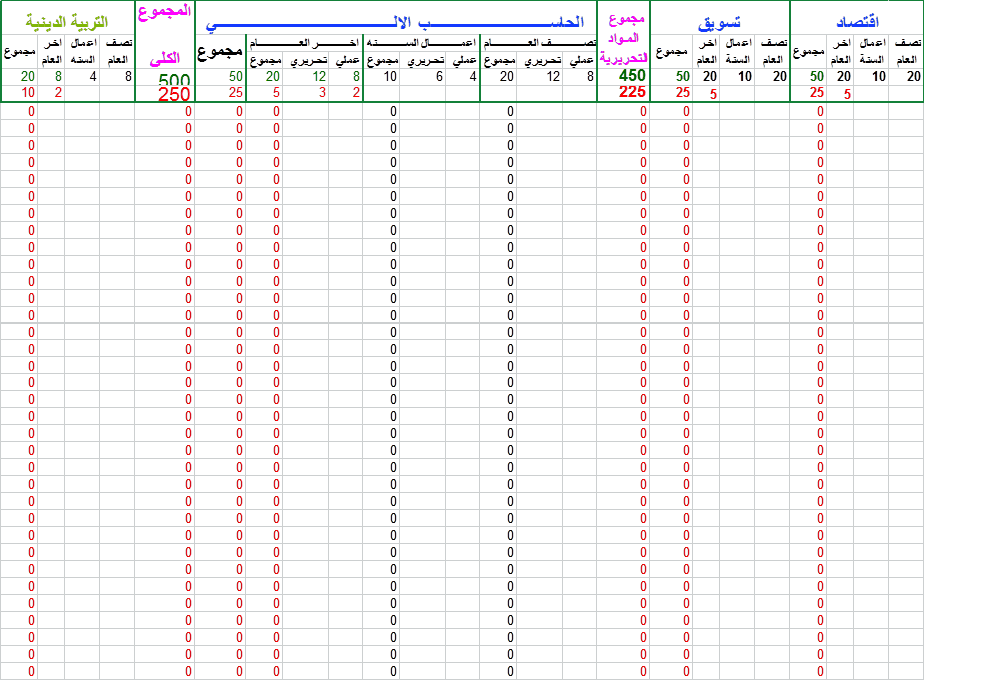Click تحريري header in الحاسب نصف العام
982x681 pixels.
(x=541, y=60)
